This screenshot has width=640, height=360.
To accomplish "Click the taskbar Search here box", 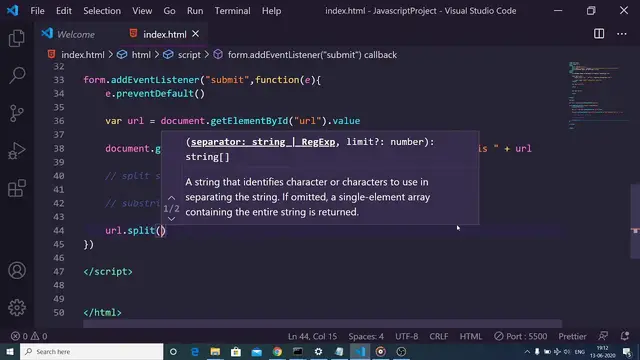I will (x=91, y=351).
